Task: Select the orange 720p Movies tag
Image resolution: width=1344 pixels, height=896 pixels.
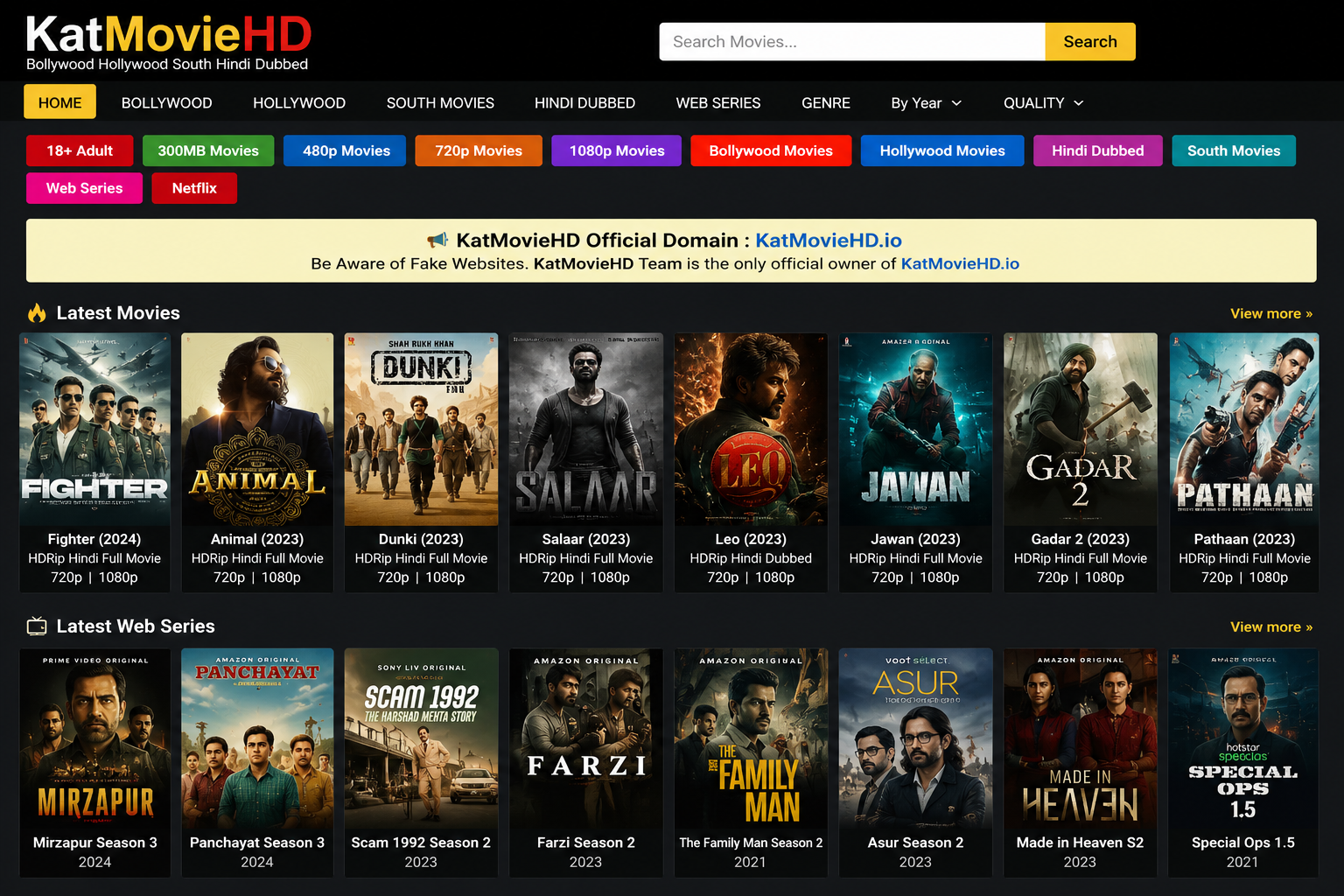Action: [x=479, y=150]
